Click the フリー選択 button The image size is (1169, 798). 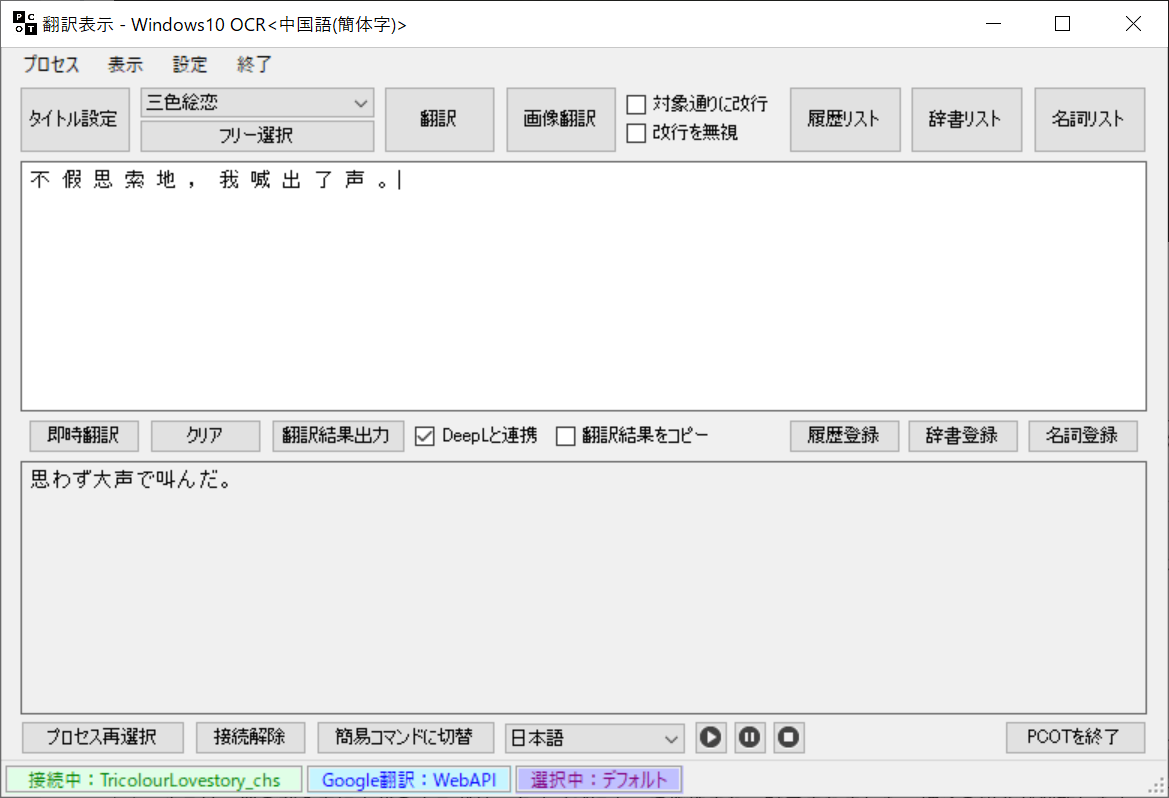point(257,136)
